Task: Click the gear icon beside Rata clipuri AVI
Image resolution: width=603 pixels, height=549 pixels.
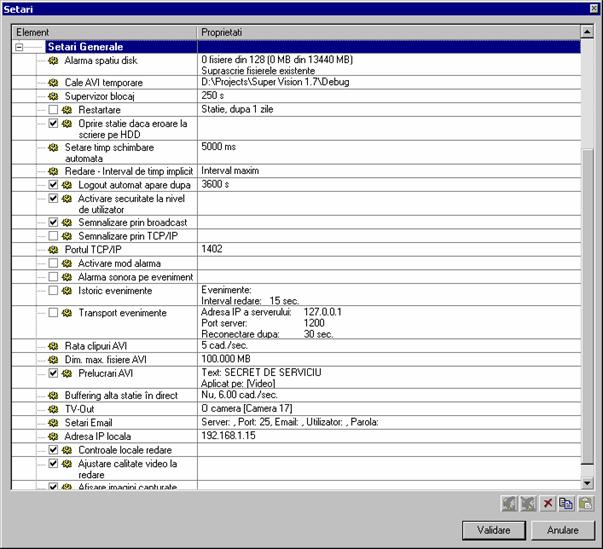Action: 54,345
